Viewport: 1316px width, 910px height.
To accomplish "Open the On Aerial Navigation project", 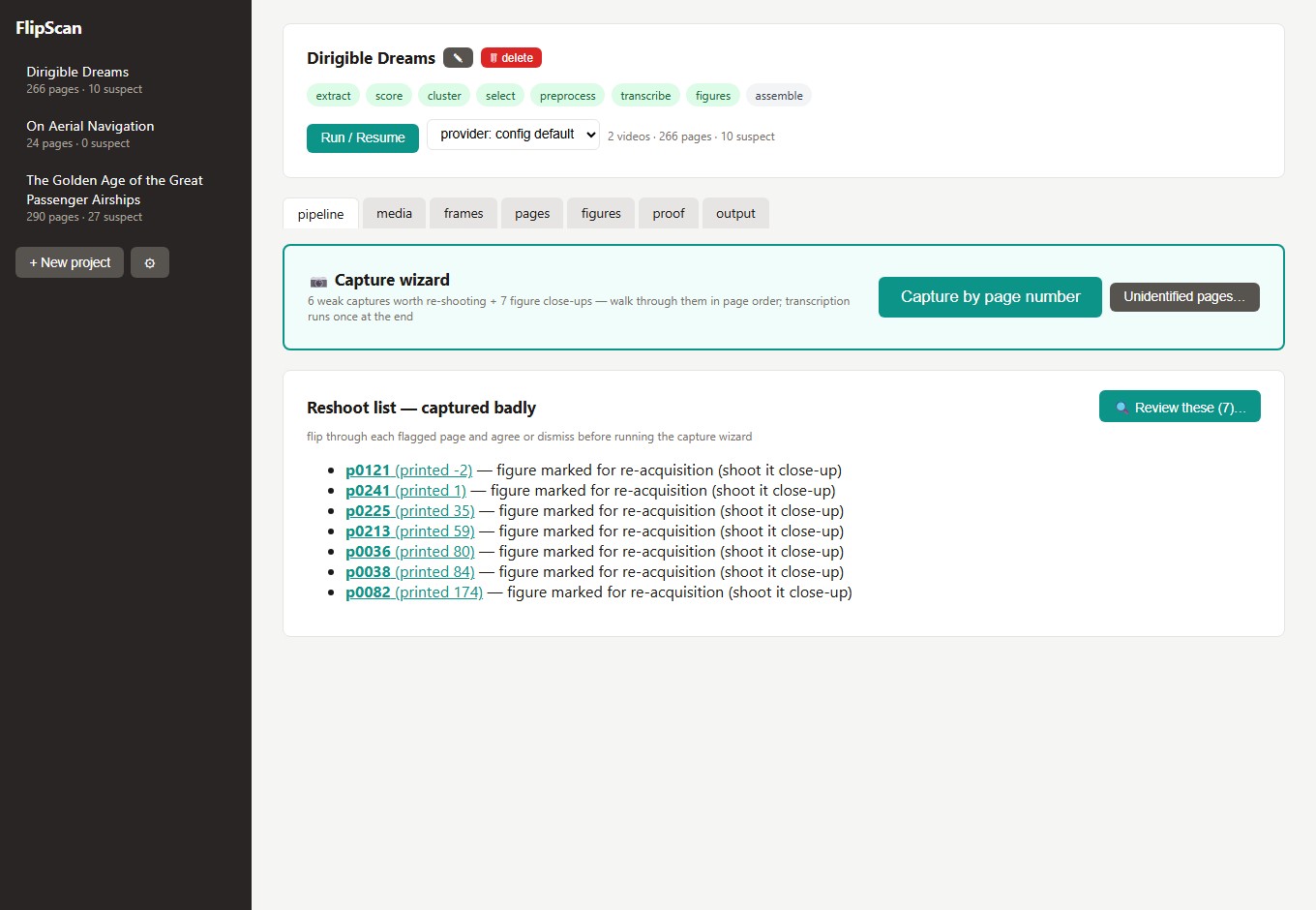I will point(126,134).
